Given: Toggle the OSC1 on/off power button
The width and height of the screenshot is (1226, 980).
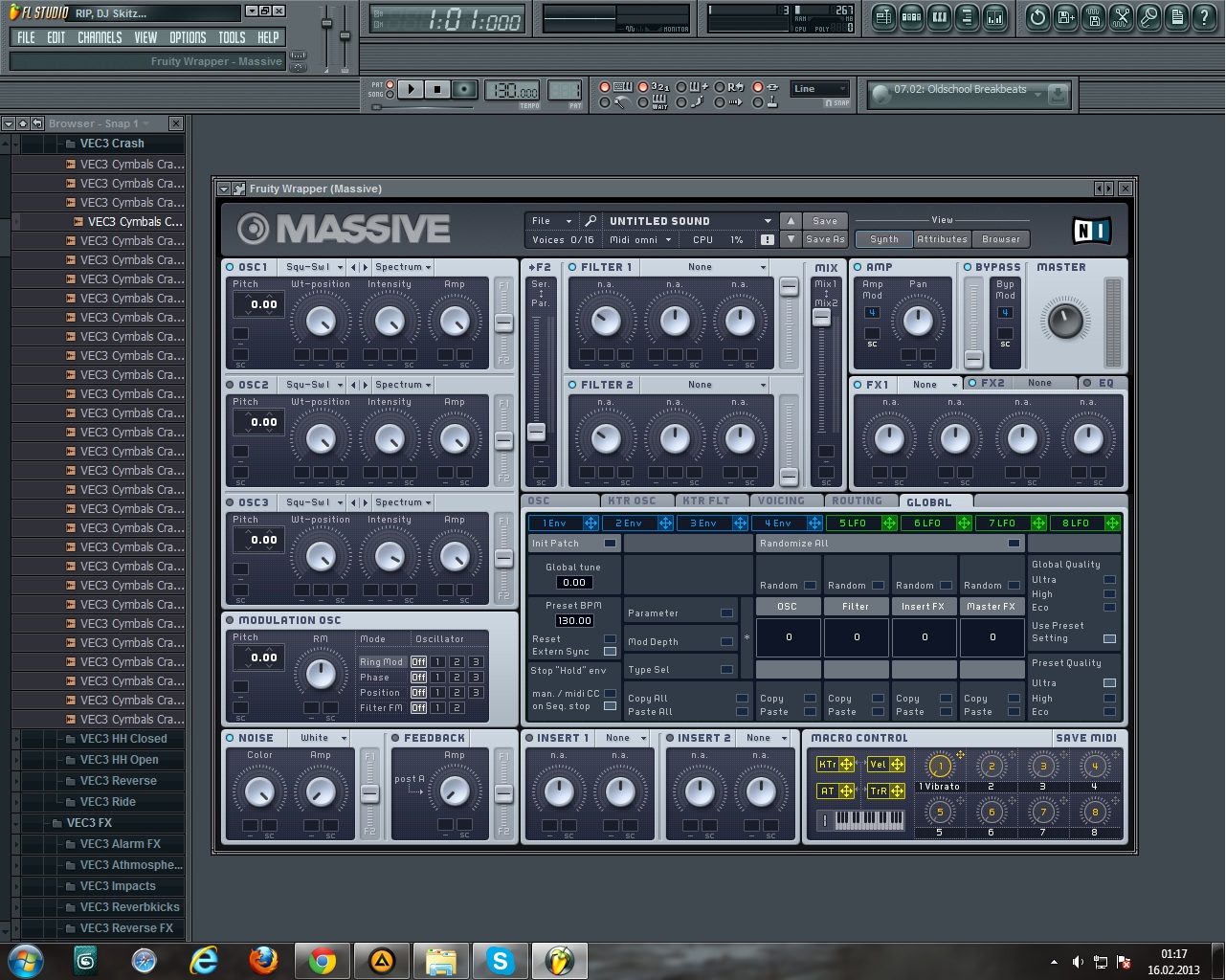Looking at the screenshot, I should tap(231, 267).
